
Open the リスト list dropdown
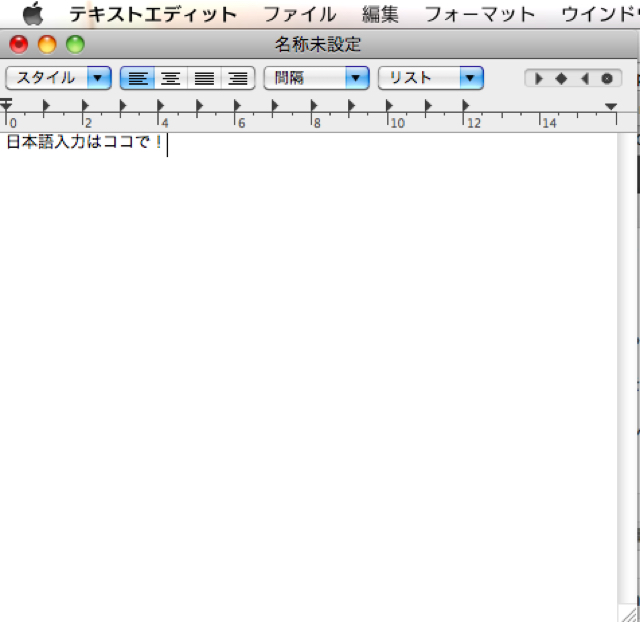[x=430, y=78]
